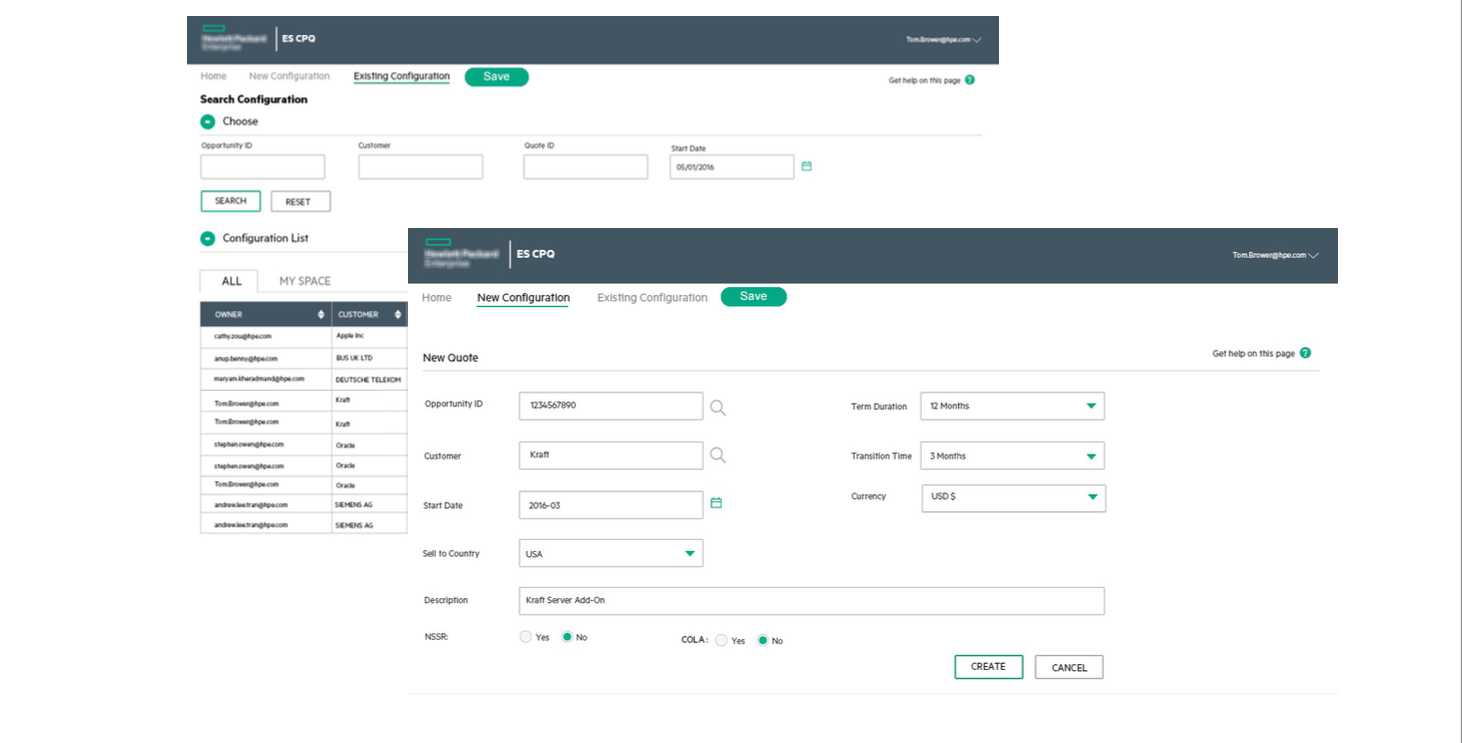This screenshot has height=743, width=1462.
Task: Switch to Existing Configuration tab in front window
Action: [x=652, y=298]
